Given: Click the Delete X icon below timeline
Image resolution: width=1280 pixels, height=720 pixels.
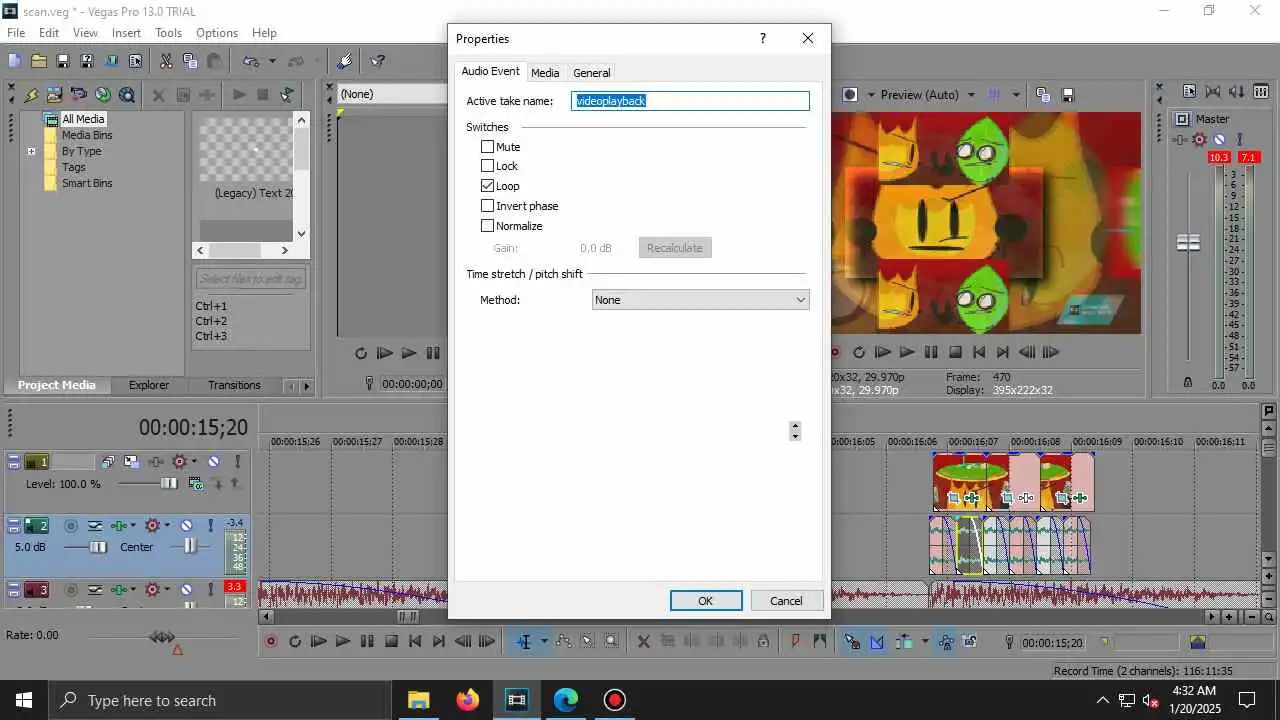Looking at the screenshot, I should [643, 642].
